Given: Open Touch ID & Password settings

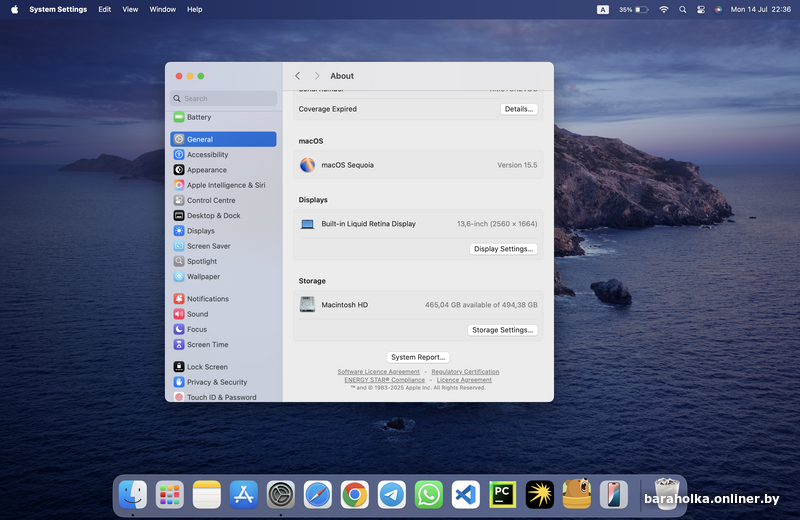Looking at the screenshot, I should pyautogui.click(x=223, y=397).
